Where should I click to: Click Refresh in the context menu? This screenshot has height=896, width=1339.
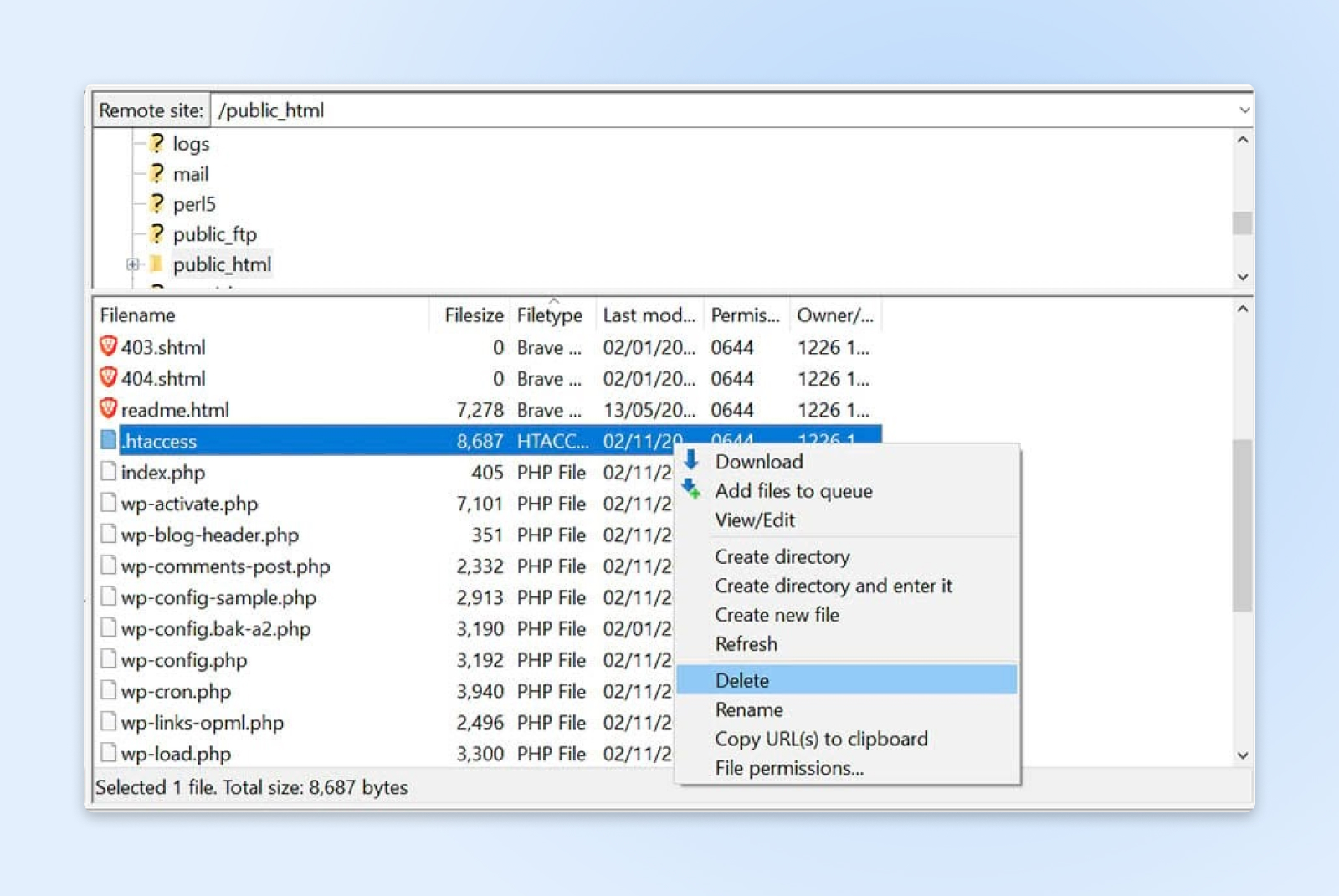(x=746, y=643)
